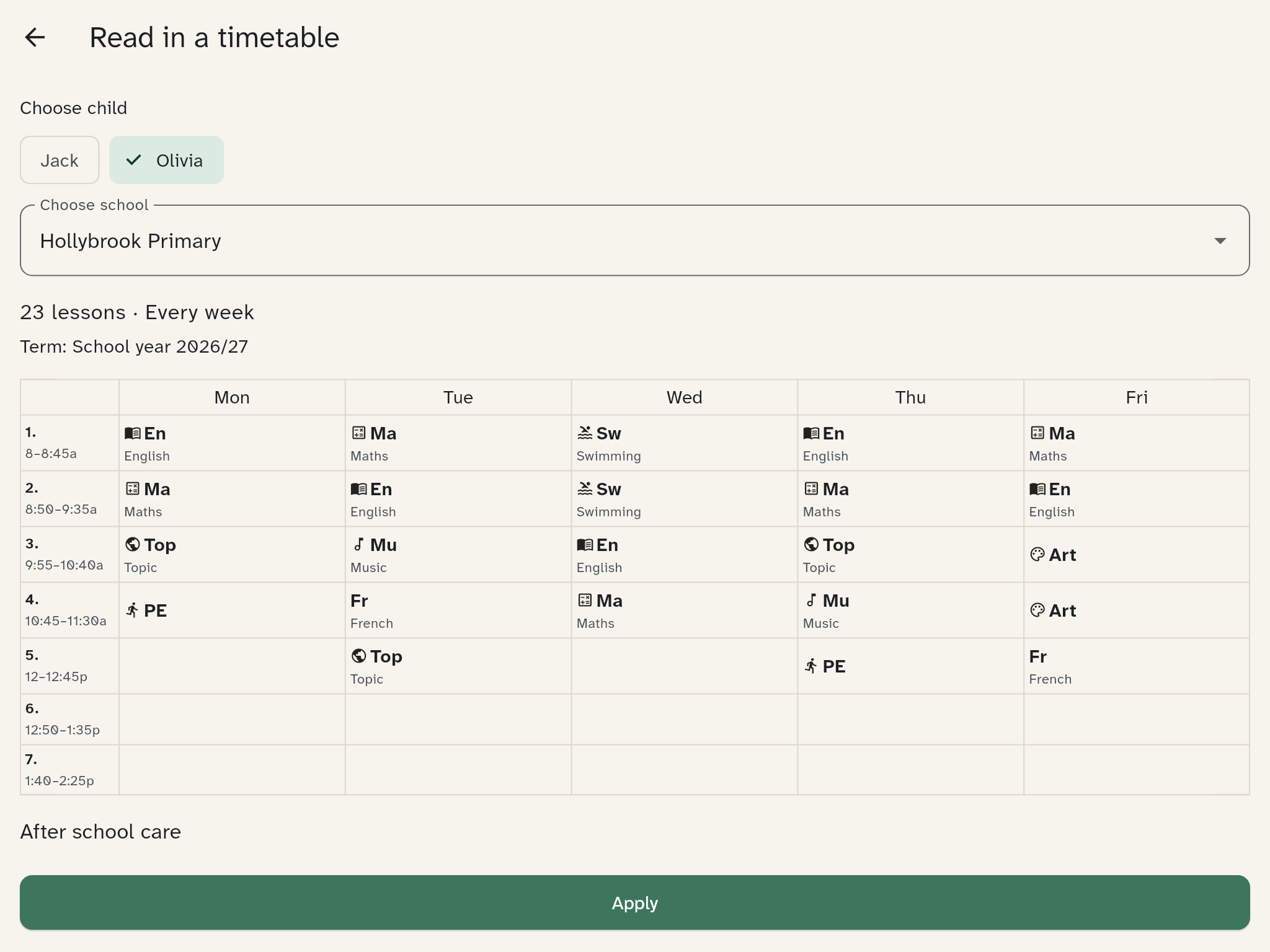1270x952 pixels.
Task: Click the Hollybrook Primary school field
Action: tap(634, 240)
